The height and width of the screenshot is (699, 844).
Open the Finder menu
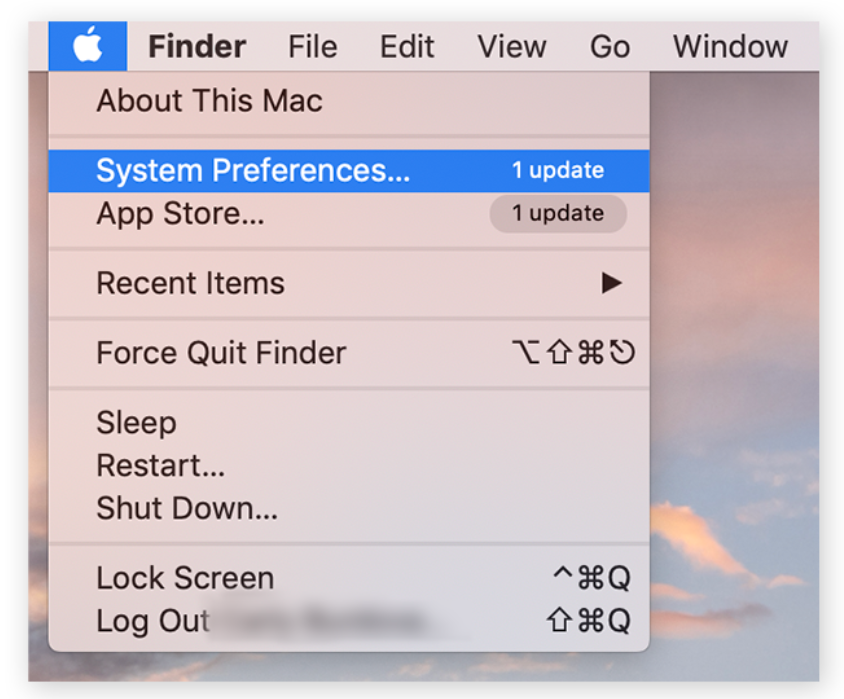coord(197,46)
